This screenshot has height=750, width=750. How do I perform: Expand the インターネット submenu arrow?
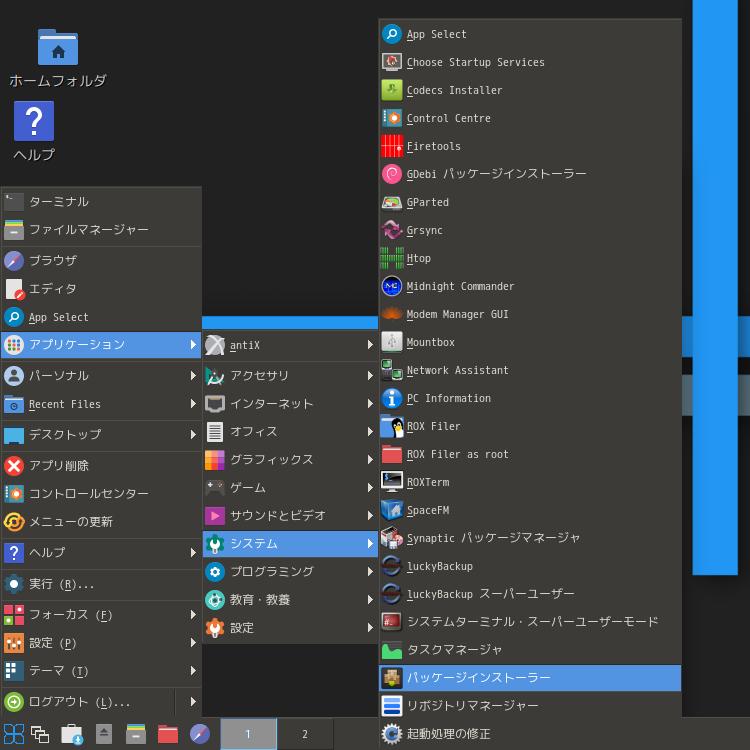pos(370,404)
